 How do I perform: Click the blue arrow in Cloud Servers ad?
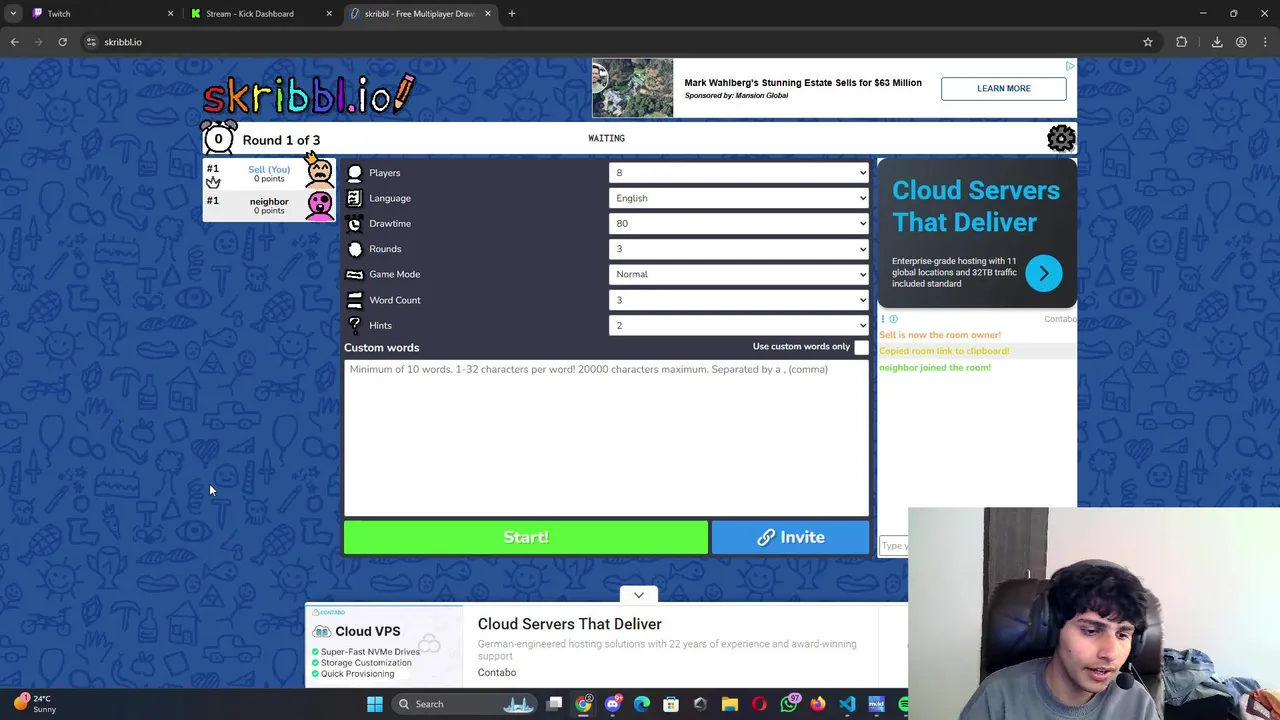[1043, 273]
